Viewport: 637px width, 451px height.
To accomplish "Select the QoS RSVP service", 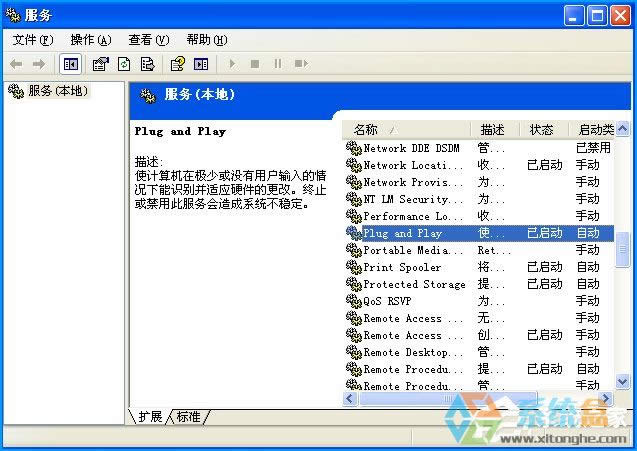I will [387, 301].
